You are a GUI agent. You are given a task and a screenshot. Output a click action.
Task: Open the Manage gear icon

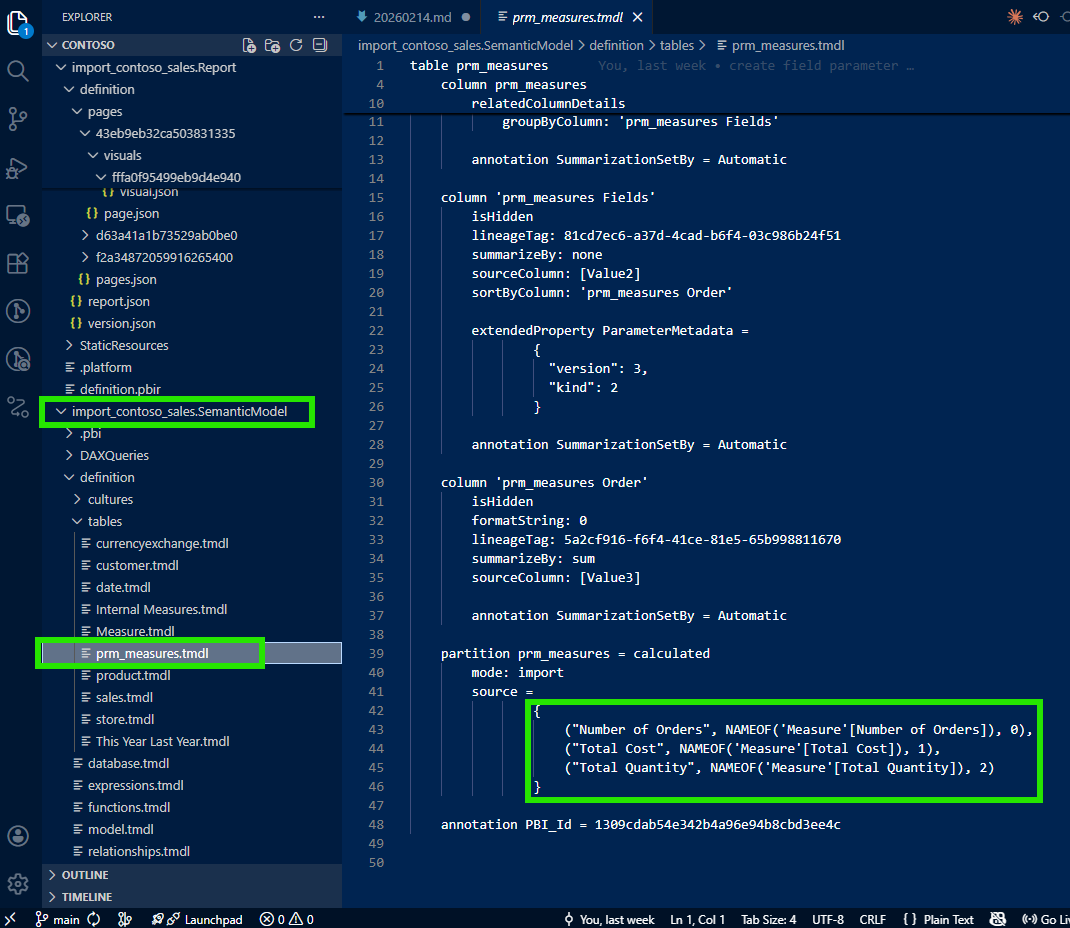tap(18, 884)
